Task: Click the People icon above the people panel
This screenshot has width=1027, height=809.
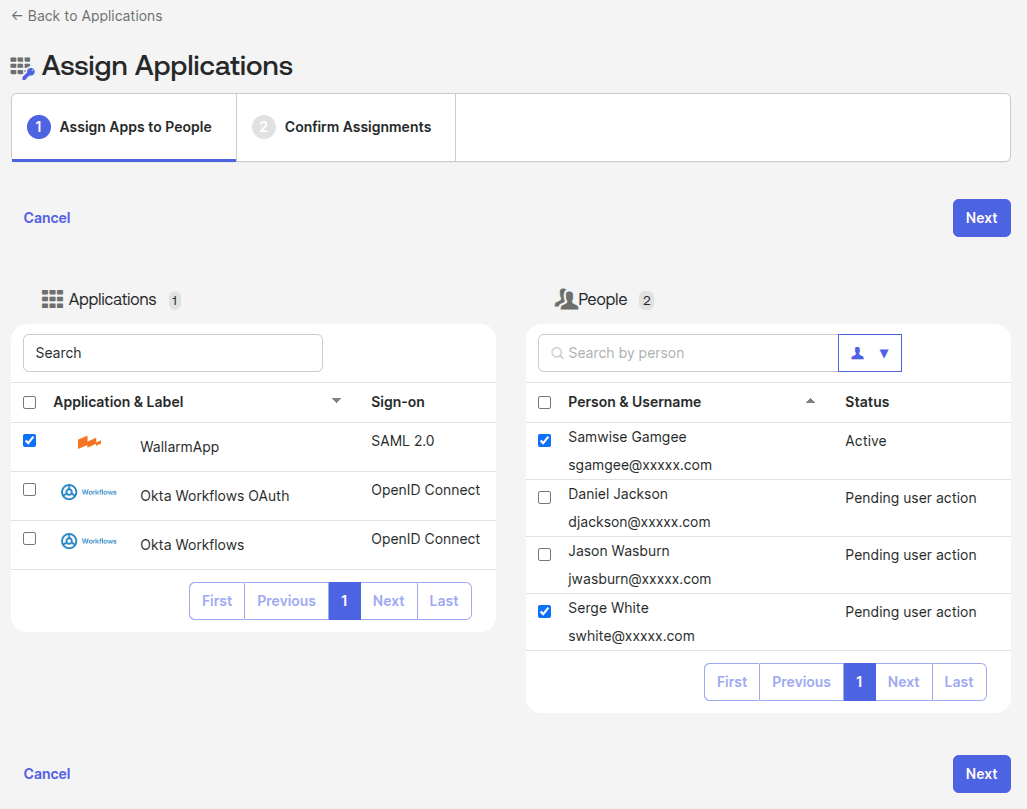Action: [x=568, y=297]
